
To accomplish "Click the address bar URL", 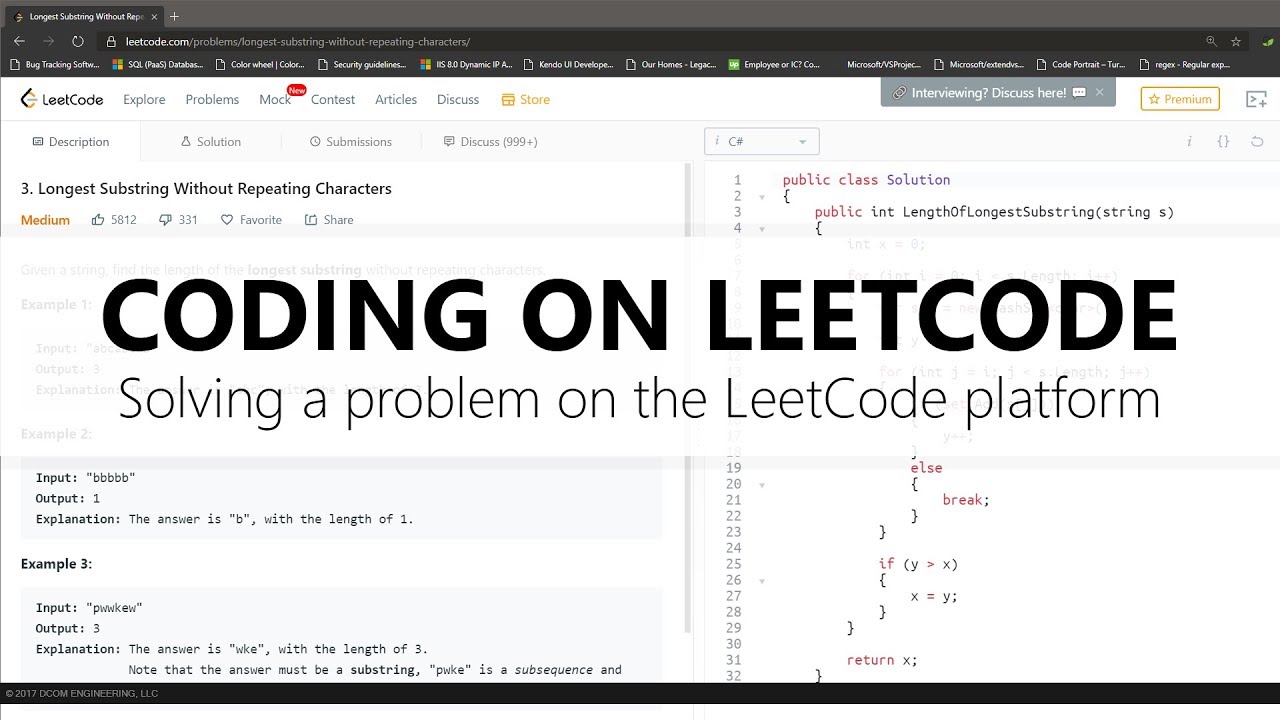I will tap(298, 42).
